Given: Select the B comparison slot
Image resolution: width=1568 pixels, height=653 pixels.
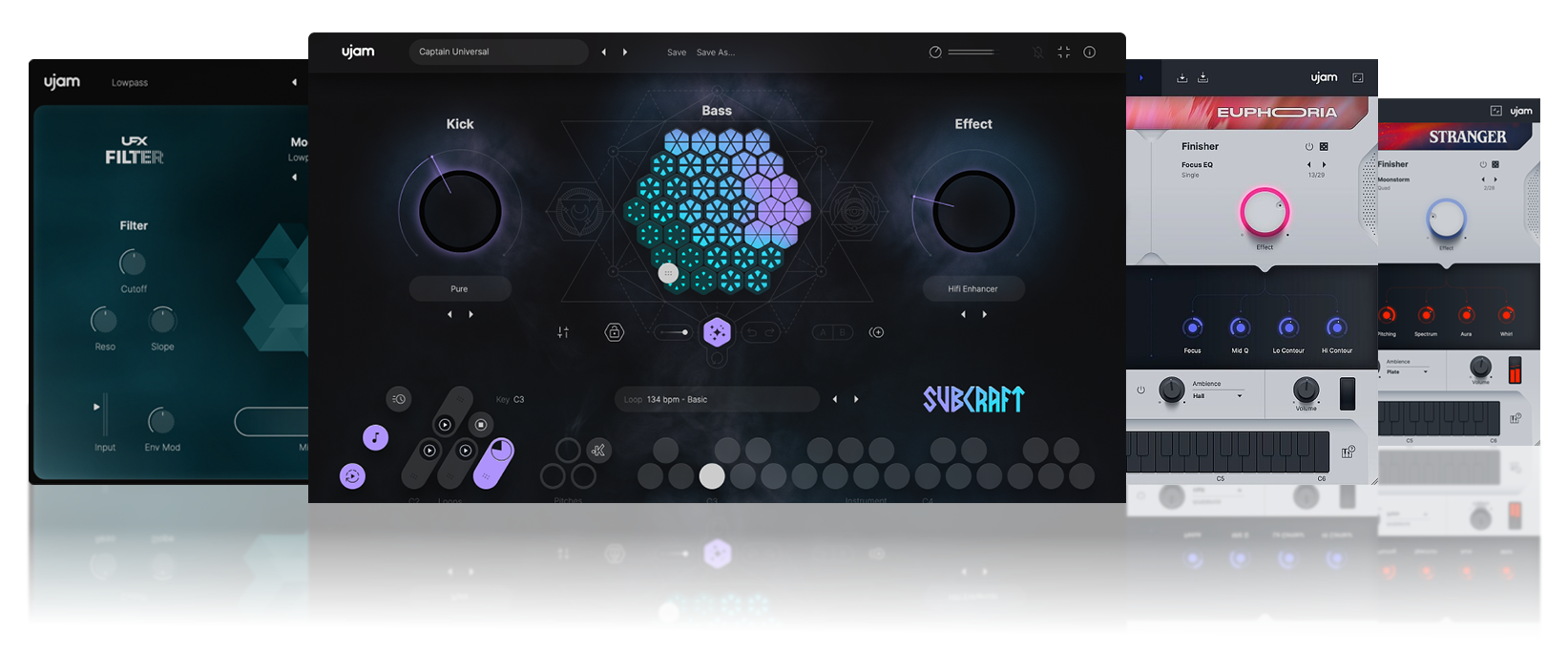Looking at the screenshot, I should (842, 332).
